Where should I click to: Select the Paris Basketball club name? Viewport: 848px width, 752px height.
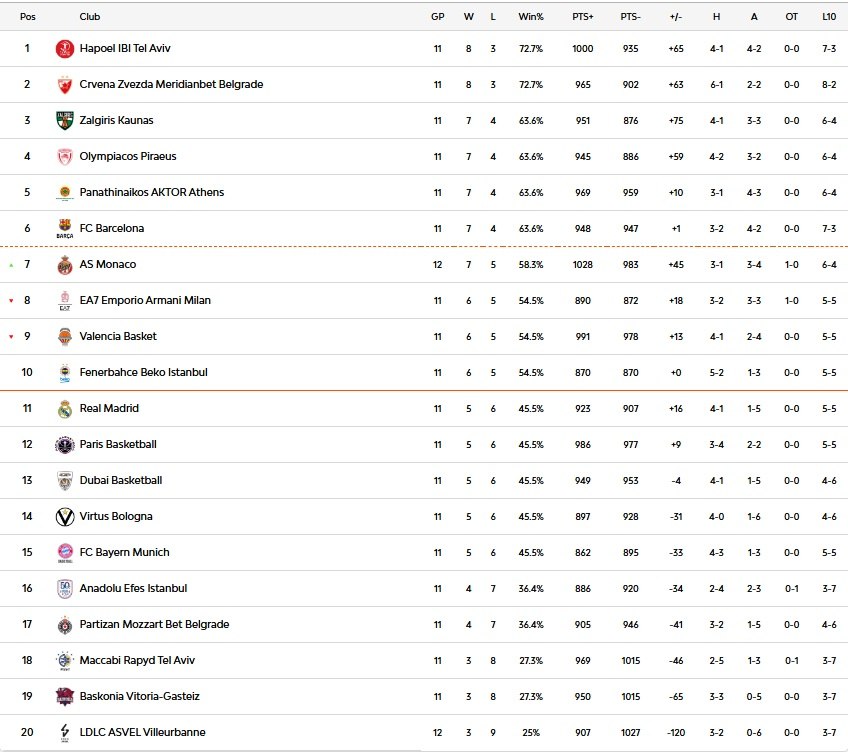(x=118, y=445)
